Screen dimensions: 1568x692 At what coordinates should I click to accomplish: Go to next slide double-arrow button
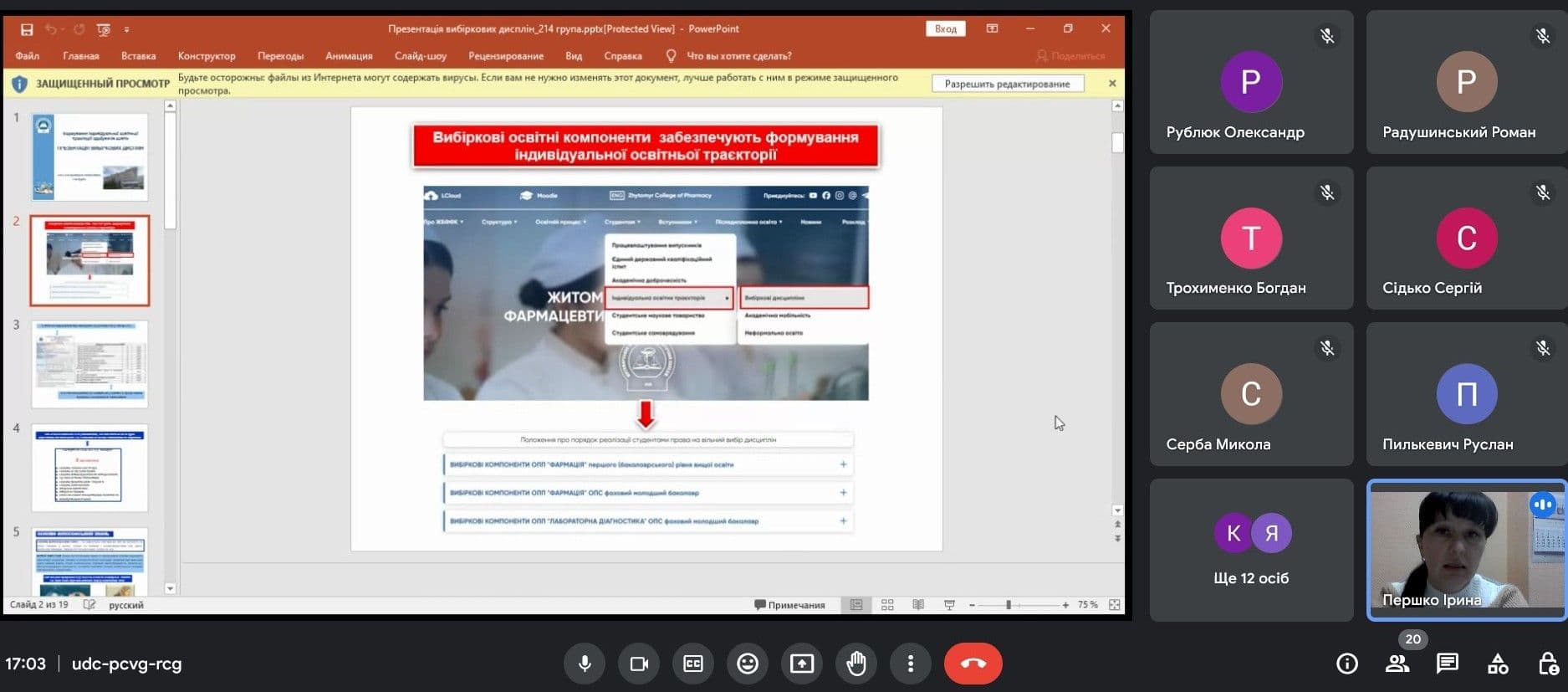1117,539
